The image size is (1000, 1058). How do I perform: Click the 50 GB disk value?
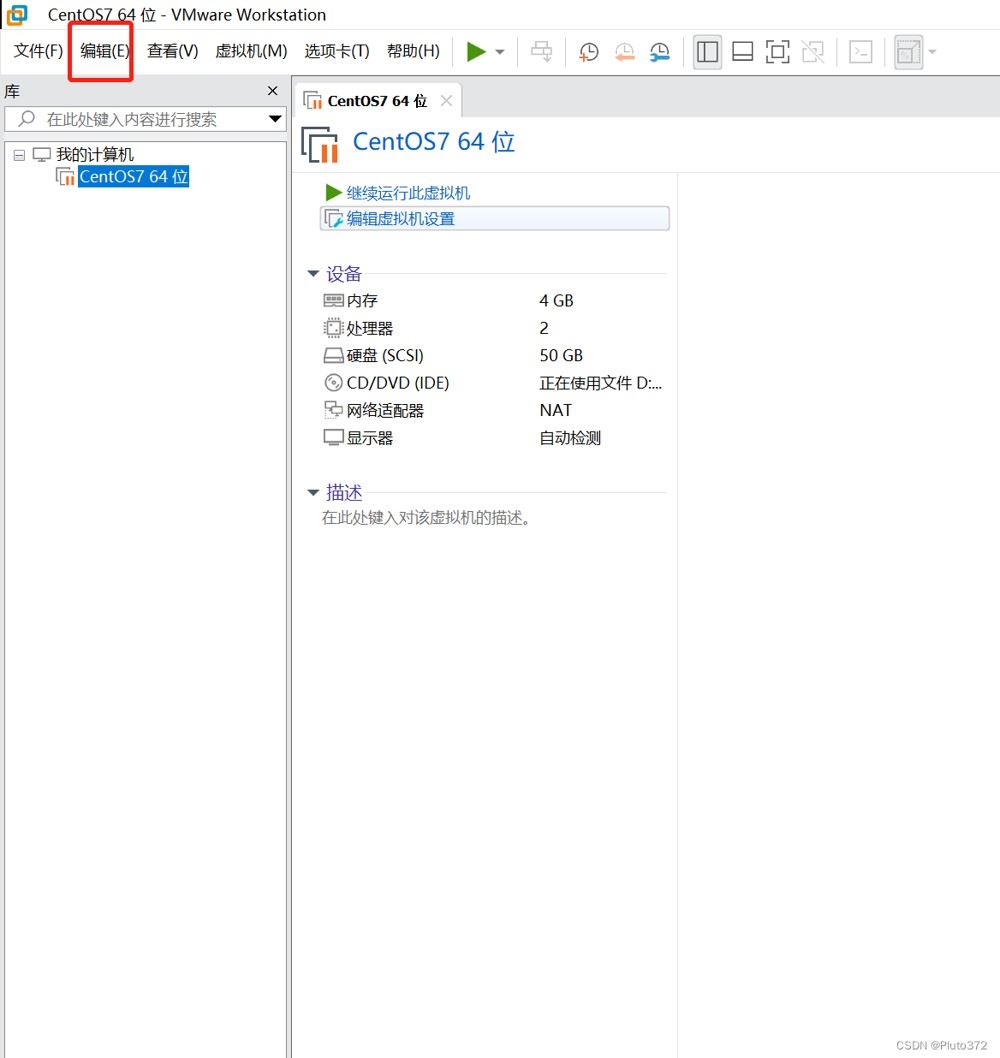[561, 356]
